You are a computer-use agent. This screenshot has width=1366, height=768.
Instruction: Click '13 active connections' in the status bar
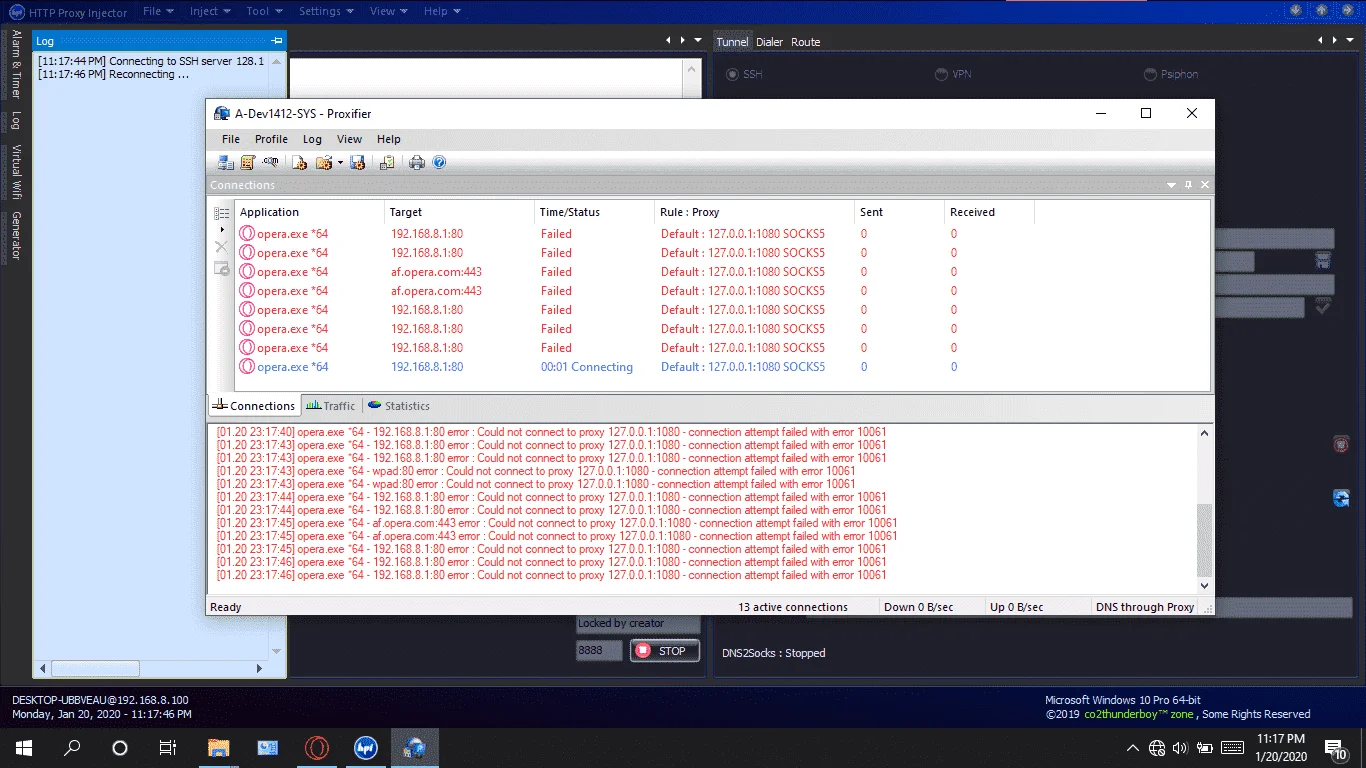[x=793, y=607]
